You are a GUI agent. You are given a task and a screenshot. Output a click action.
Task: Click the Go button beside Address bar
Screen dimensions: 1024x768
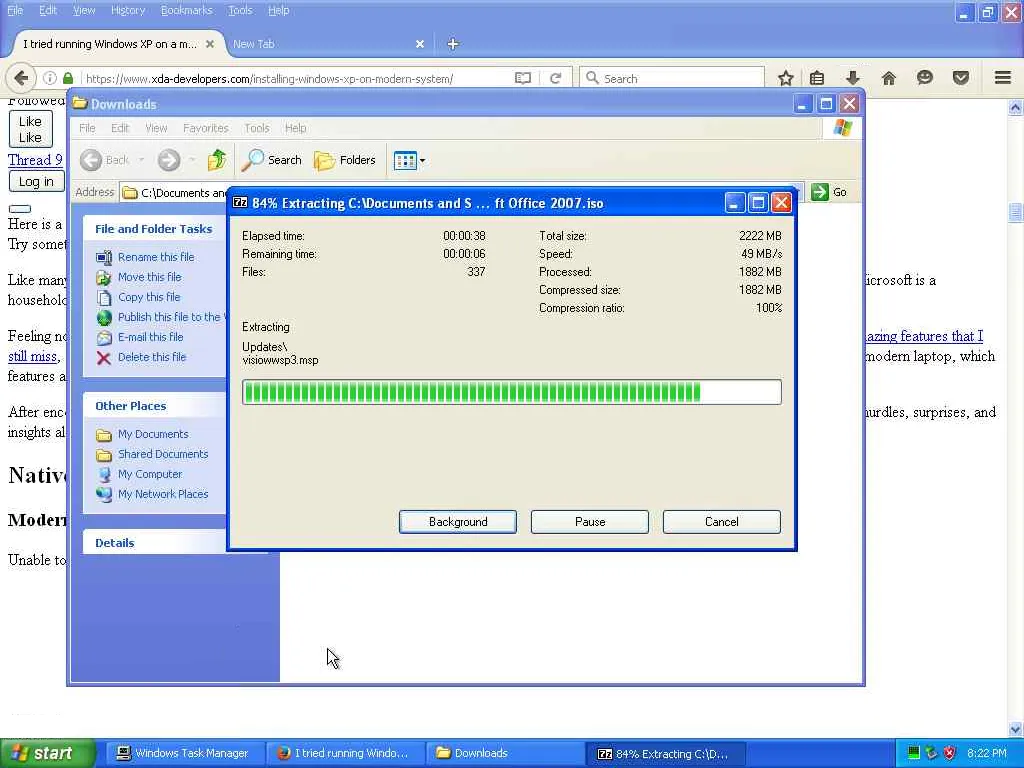[829, 192]
